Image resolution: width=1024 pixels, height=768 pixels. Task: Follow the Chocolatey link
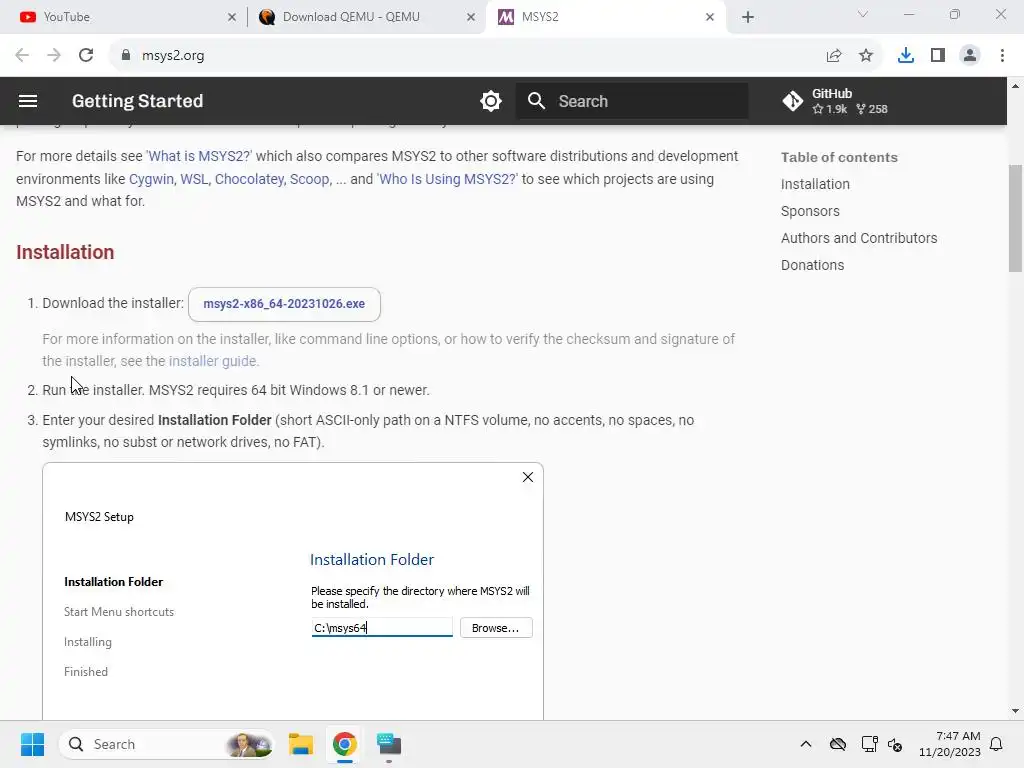[249, 179]
